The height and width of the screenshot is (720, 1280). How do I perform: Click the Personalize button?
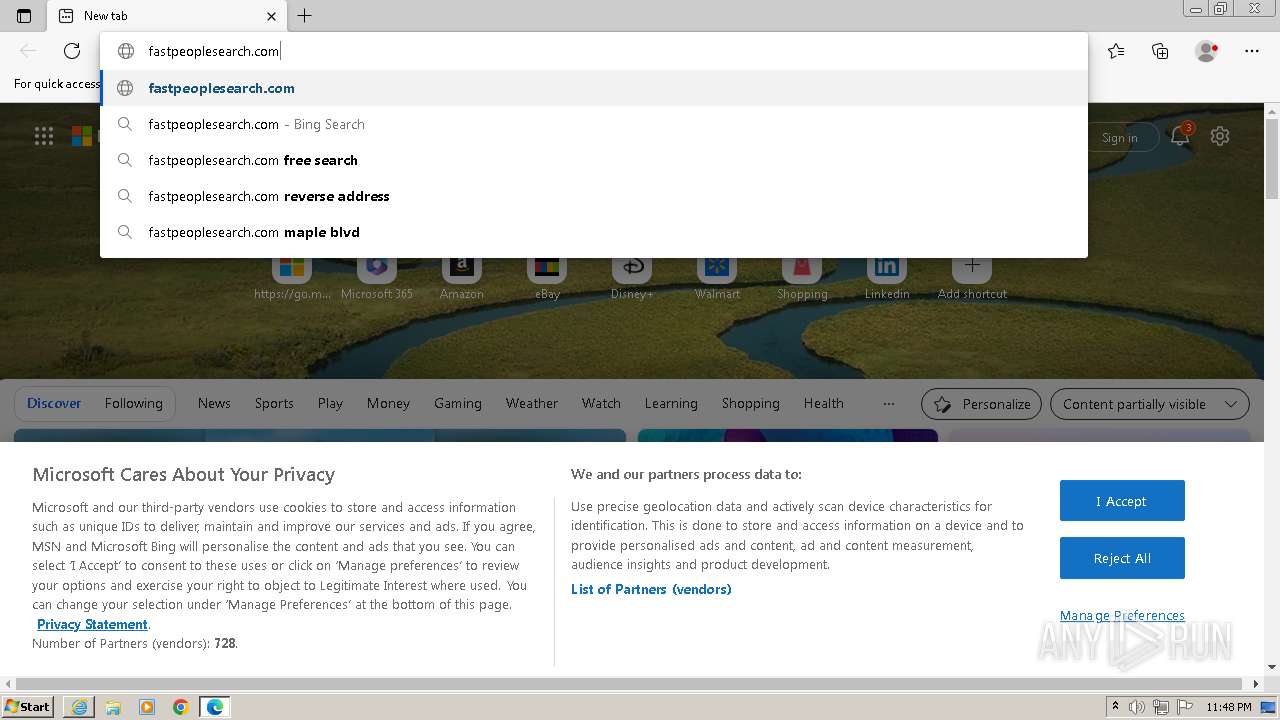pyautogui.click(x=981, y=404)
